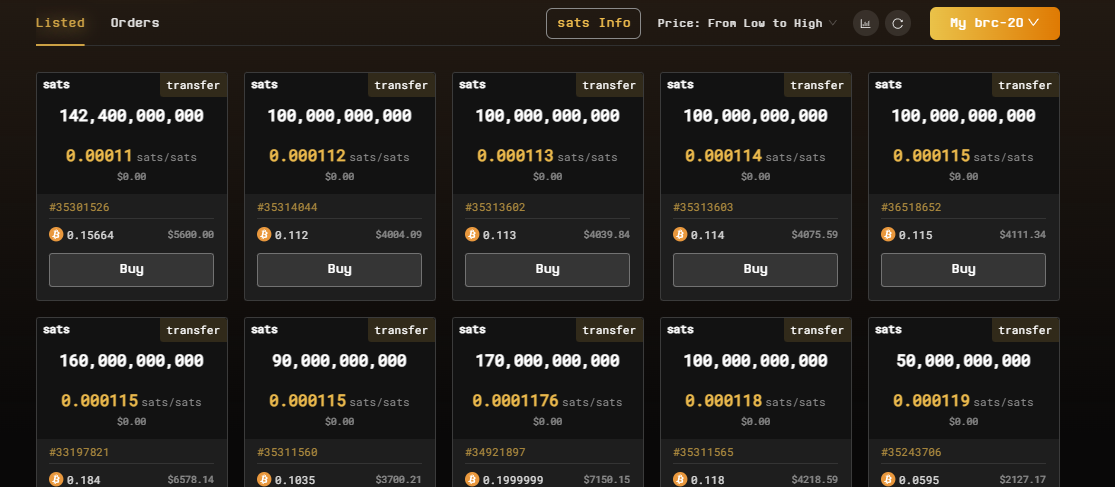Click Bitcoin icon beside 0.184 price
Image resolution: width=1115 pixels, height=487 pixels.
[x=56, y=480]
